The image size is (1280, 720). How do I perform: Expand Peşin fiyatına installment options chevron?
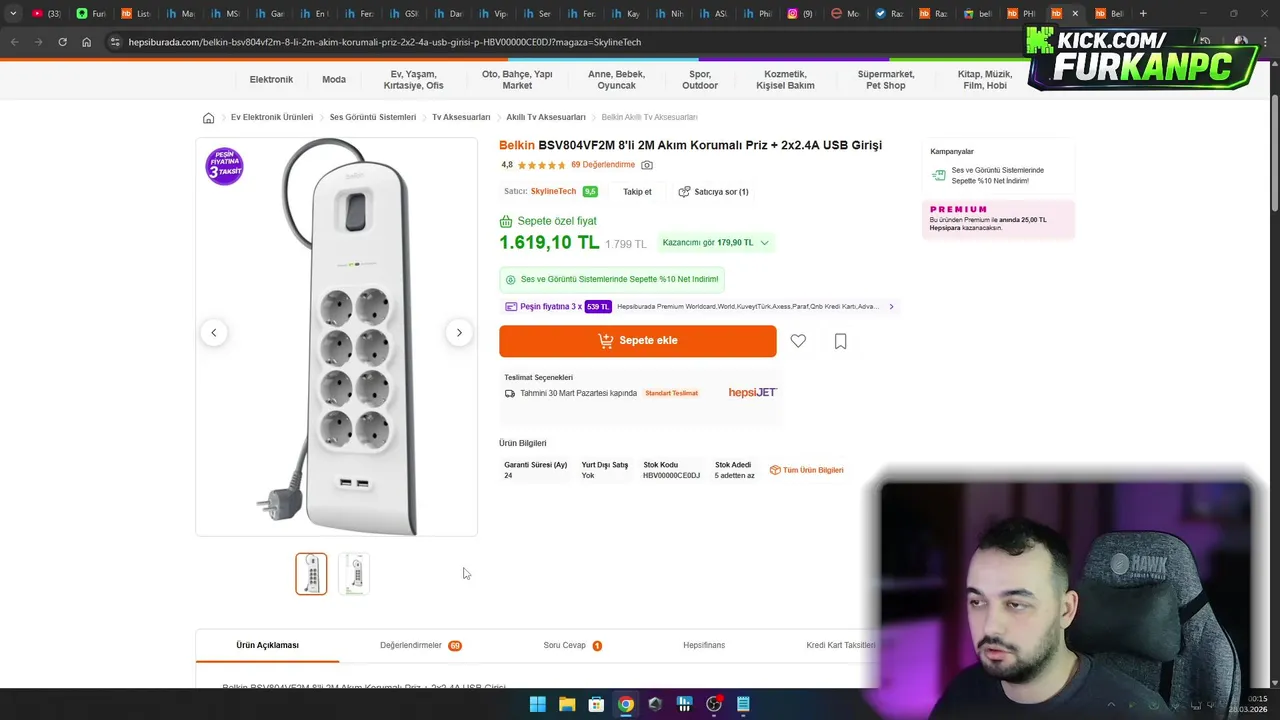tap(891, 307)
